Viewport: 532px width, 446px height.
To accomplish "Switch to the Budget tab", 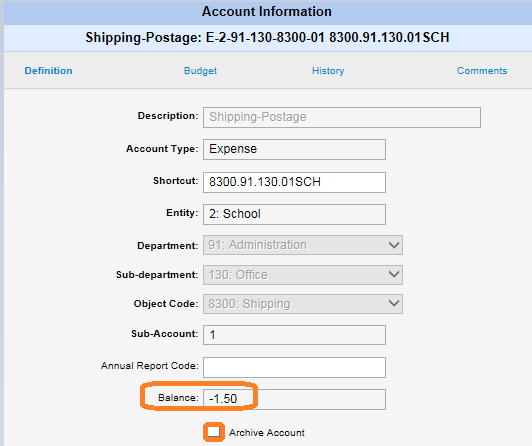I will pyautogui.click(x=200, y=71).
